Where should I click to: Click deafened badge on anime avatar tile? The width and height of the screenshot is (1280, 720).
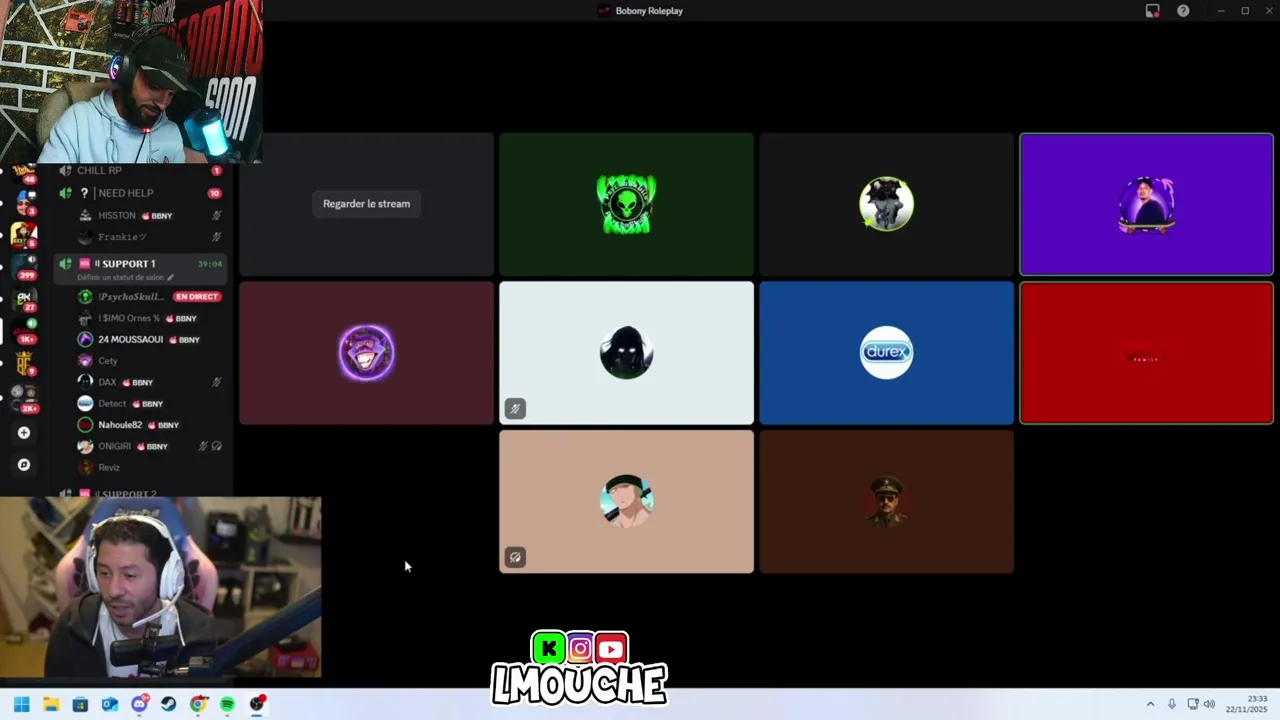[x=515, y=557]
